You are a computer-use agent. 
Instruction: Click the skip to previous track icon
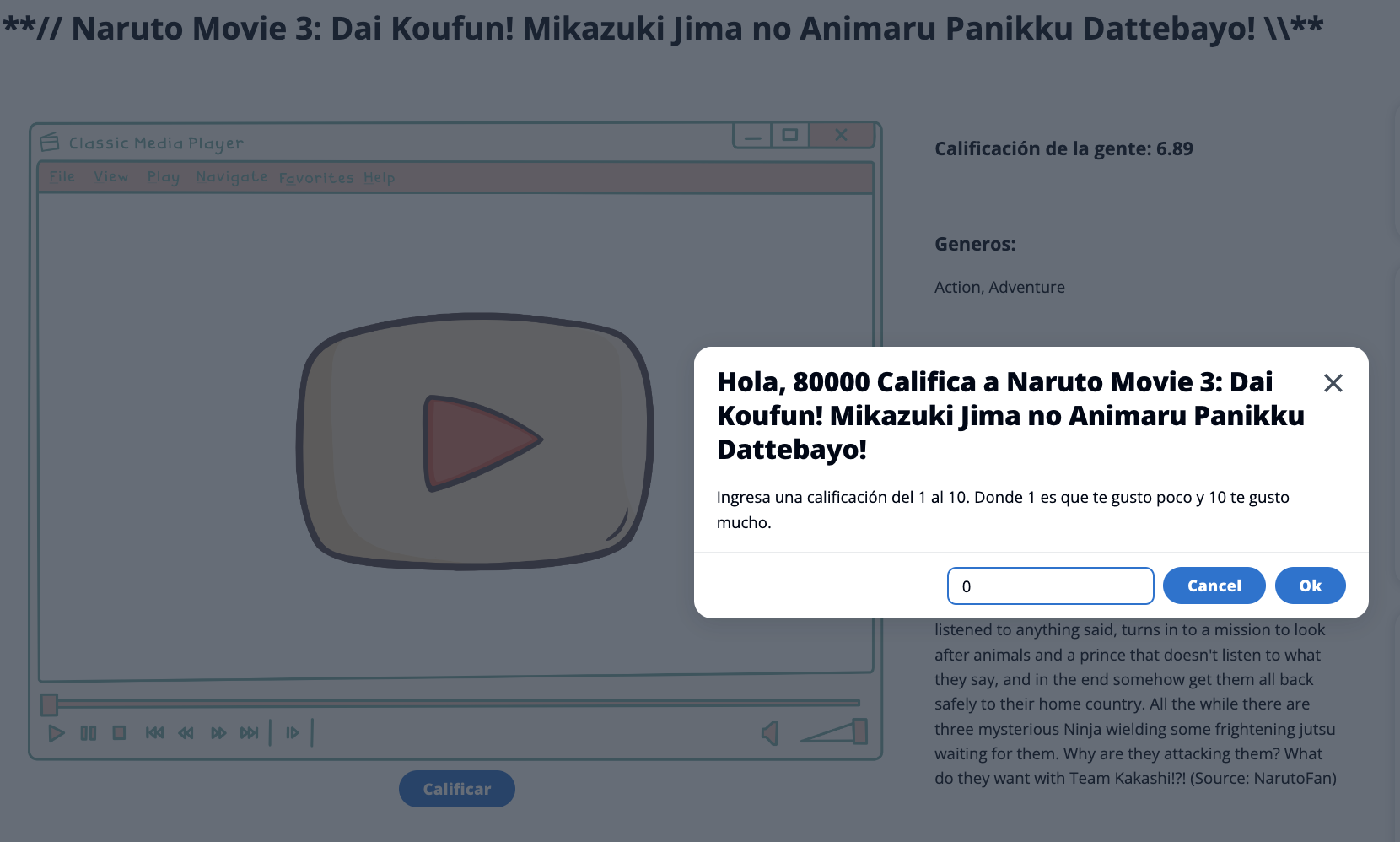(x=154, y=733)
